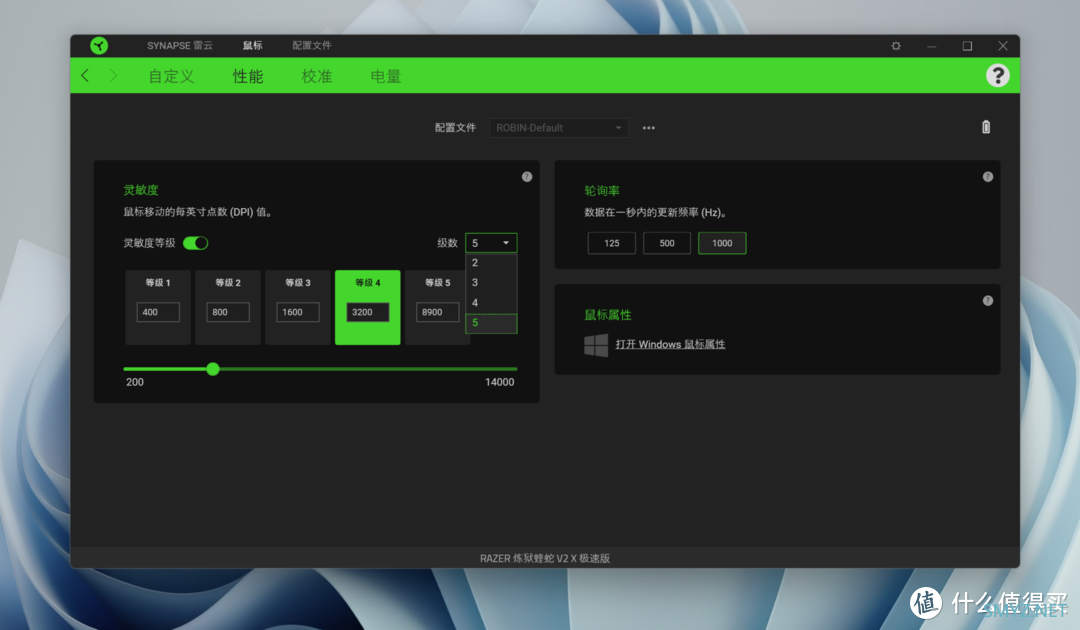1080x630 pixels.
Task: Toggle the 灵敏度等级 switch off
Action: (196, 243)
